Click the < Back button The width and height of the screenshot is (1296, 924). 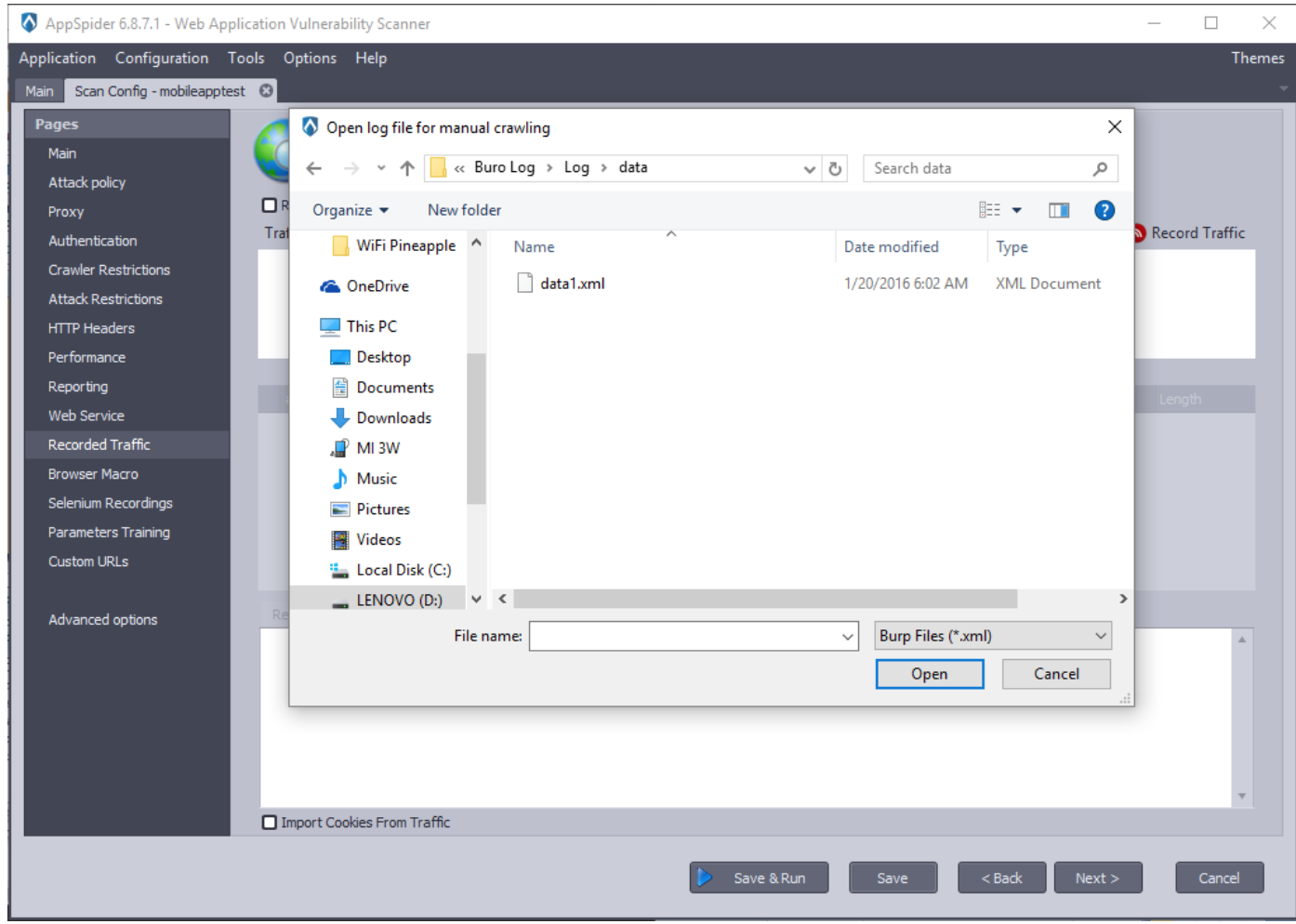(x=1001, y=878)
